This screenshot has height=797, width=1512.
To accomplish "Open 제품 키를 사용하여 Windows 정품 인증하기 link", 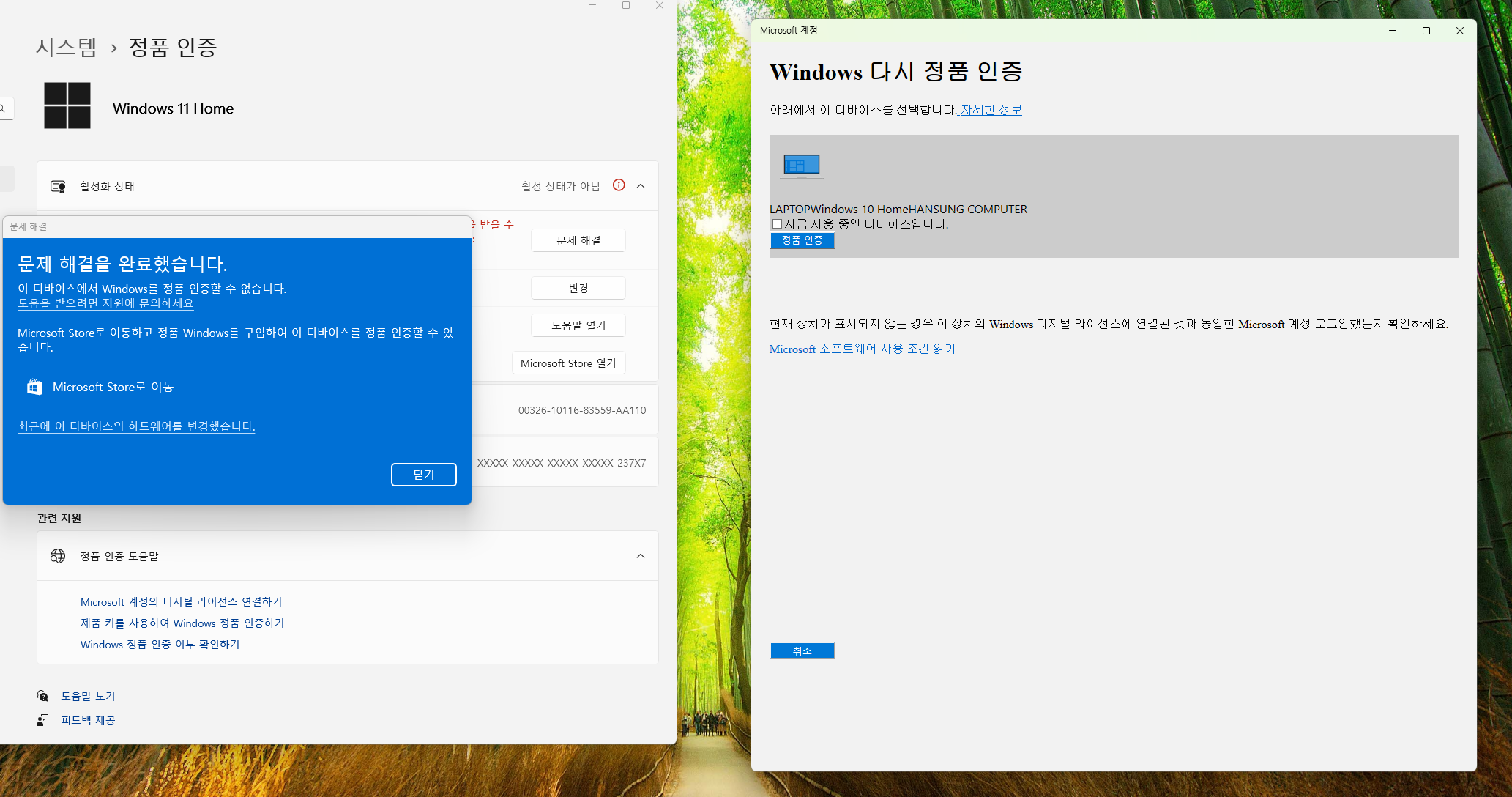I will click(182, 623).
